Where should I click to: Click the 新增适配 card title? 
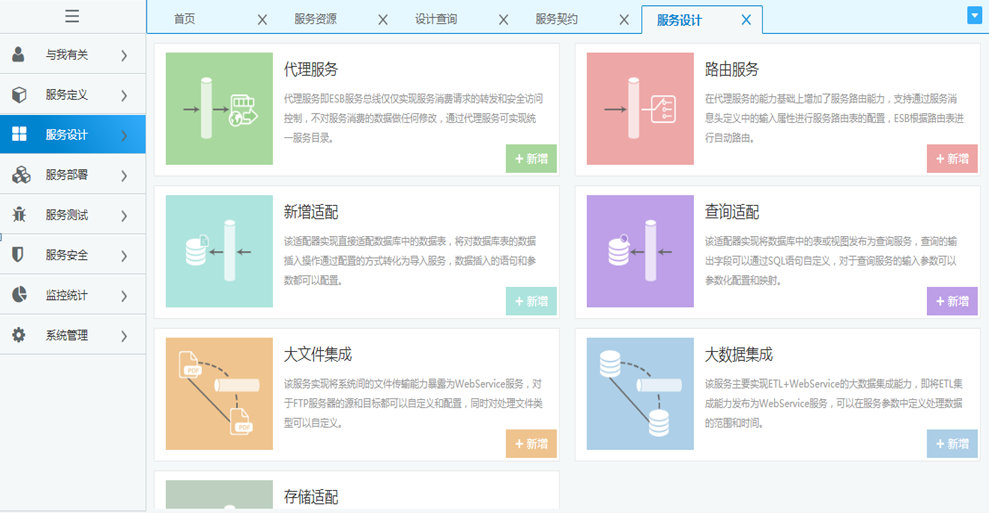tap(311, 212)
